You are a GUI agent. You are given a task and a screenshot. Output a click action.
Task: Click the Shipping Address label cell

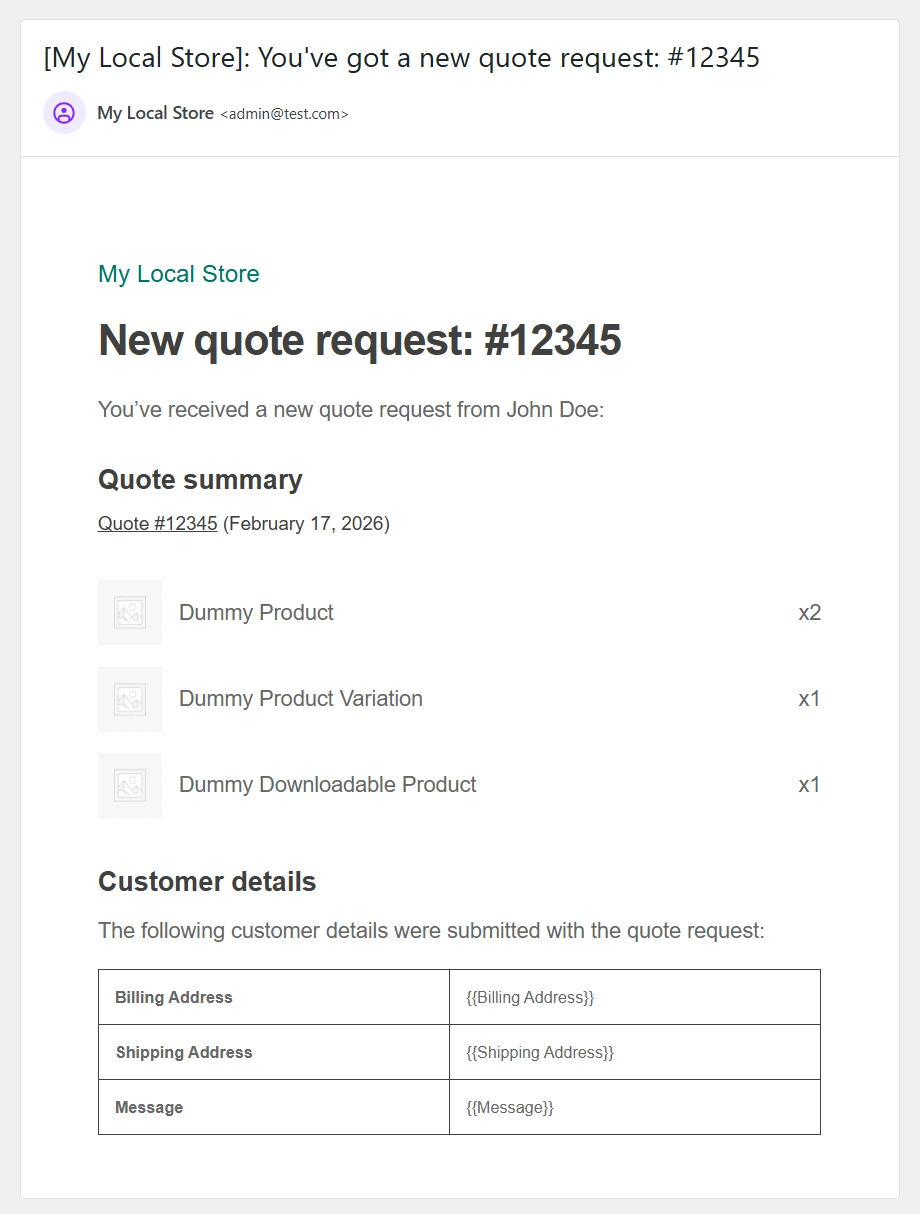(x=184, y=1052)
